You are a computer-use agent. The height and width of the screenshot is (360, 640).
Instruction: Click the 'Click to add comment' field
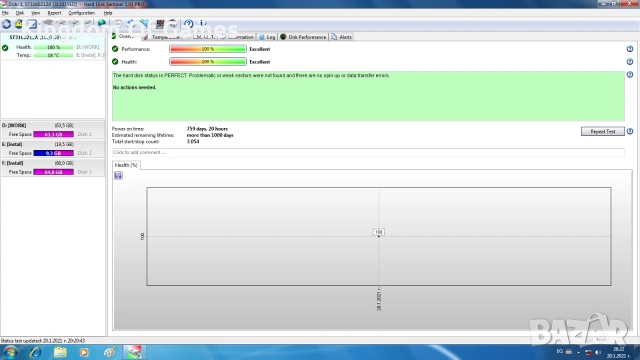[x=368, y=152]
